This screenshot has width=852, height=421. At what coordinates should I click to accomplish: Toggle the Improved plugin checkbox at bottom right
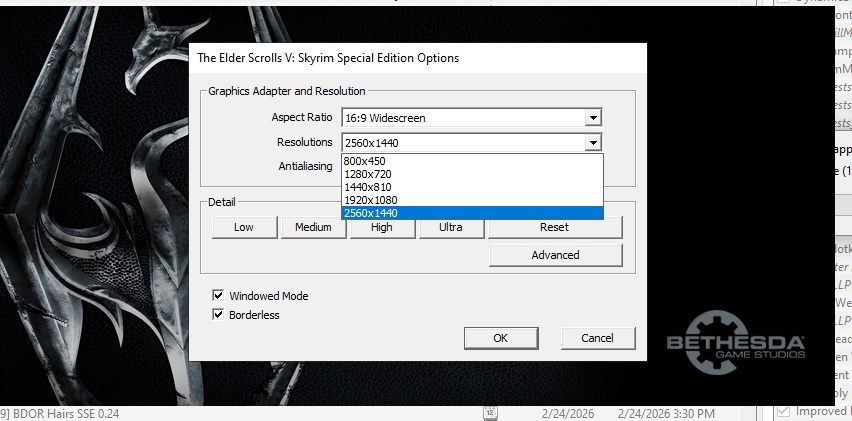tap(784, 411)
